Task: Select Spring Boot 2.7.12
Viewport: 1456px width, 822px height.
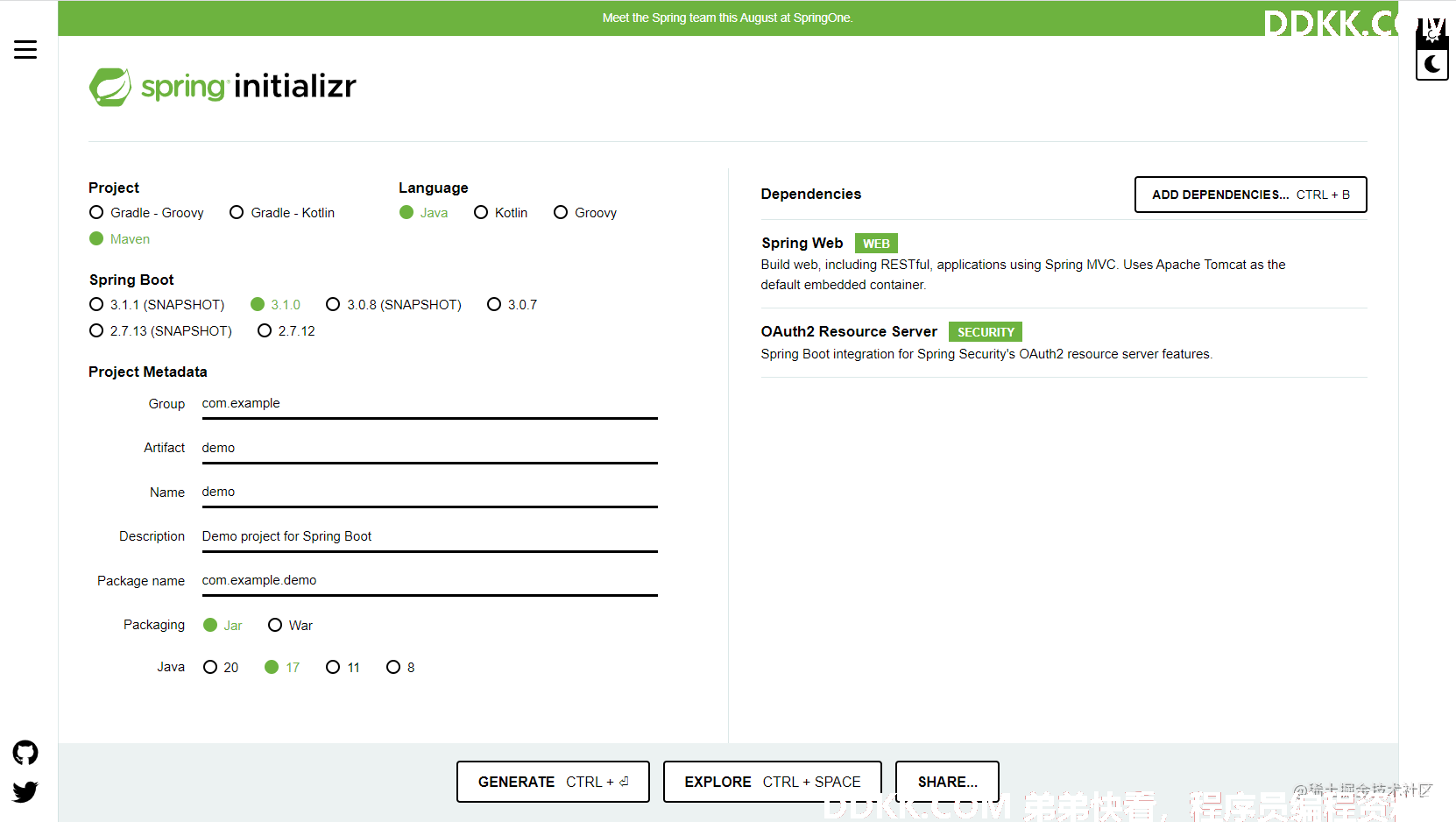Action: [286, 331]
